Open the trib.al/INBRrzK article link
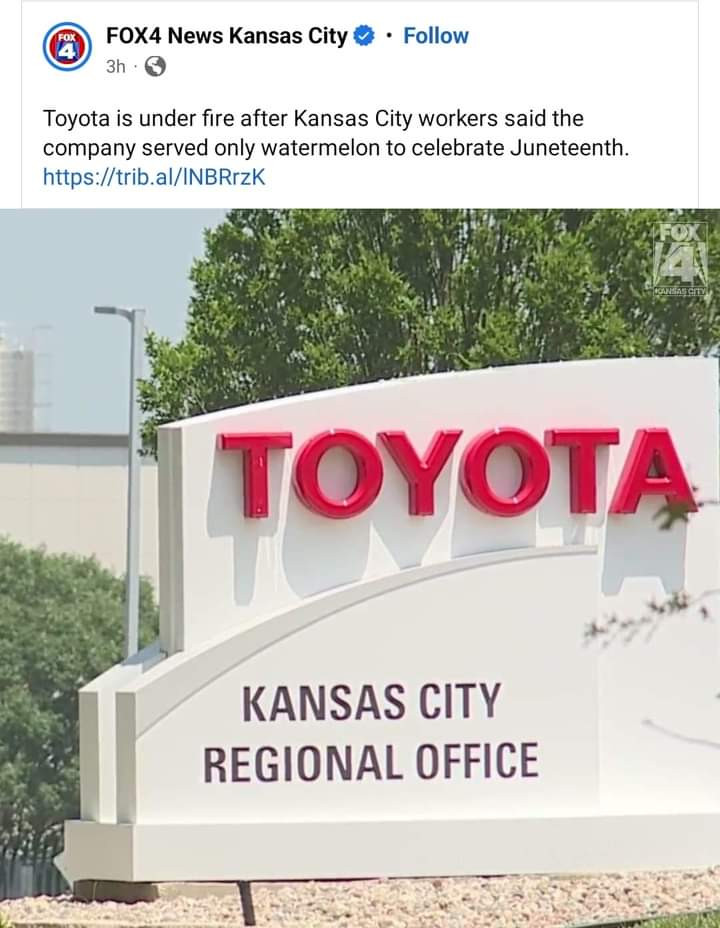The height and width of the screenshot is (928, 720). coord(154,177)
